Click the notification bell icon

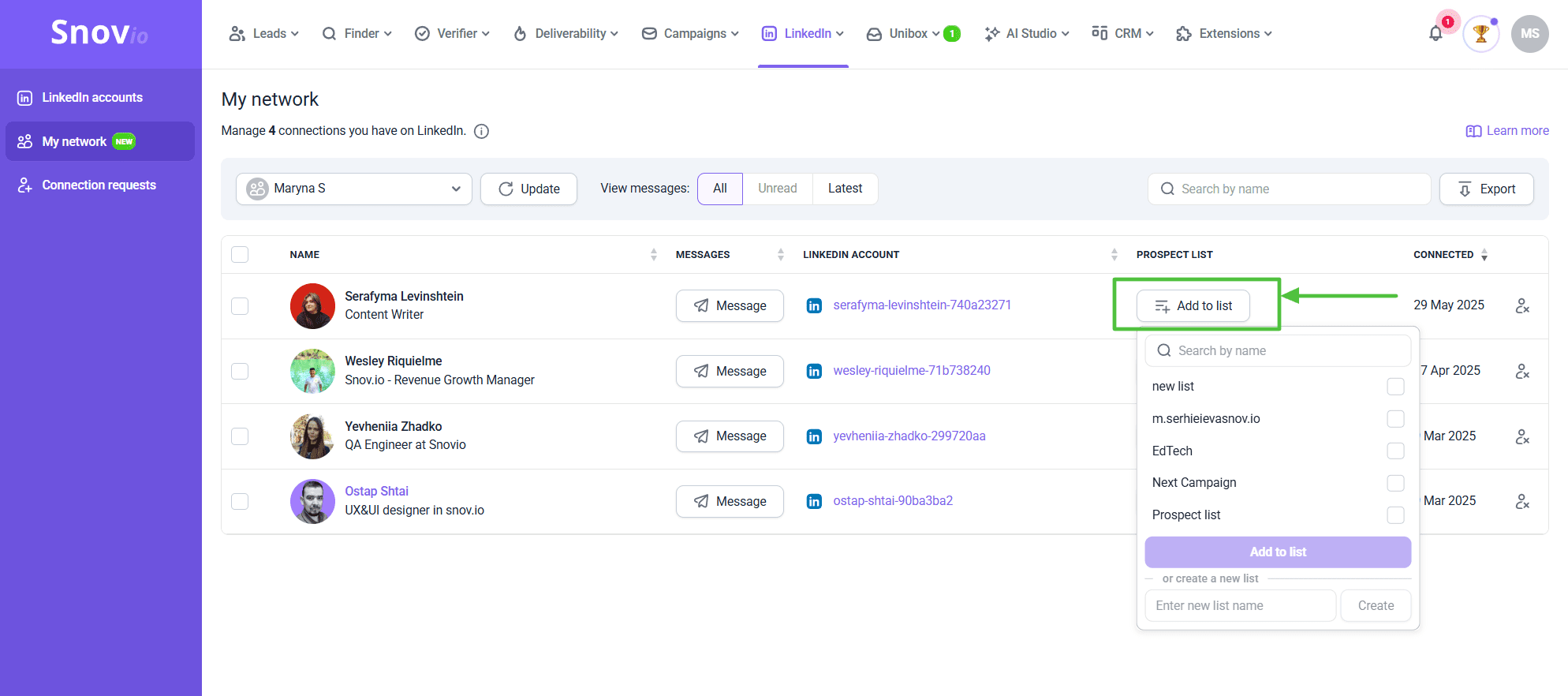click(1435, 34)
